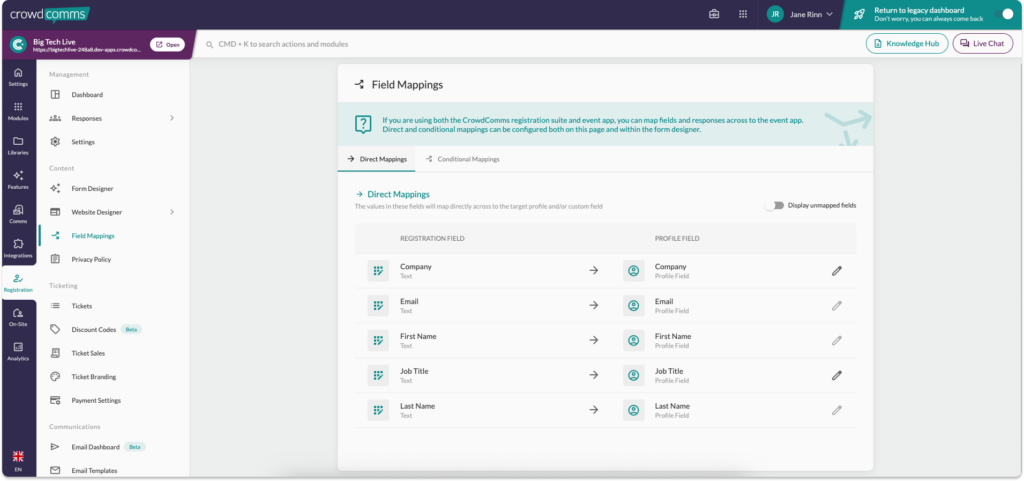Open the Modules section in left rail
Screen dimensions: 1024x481
tap(18, 111)
